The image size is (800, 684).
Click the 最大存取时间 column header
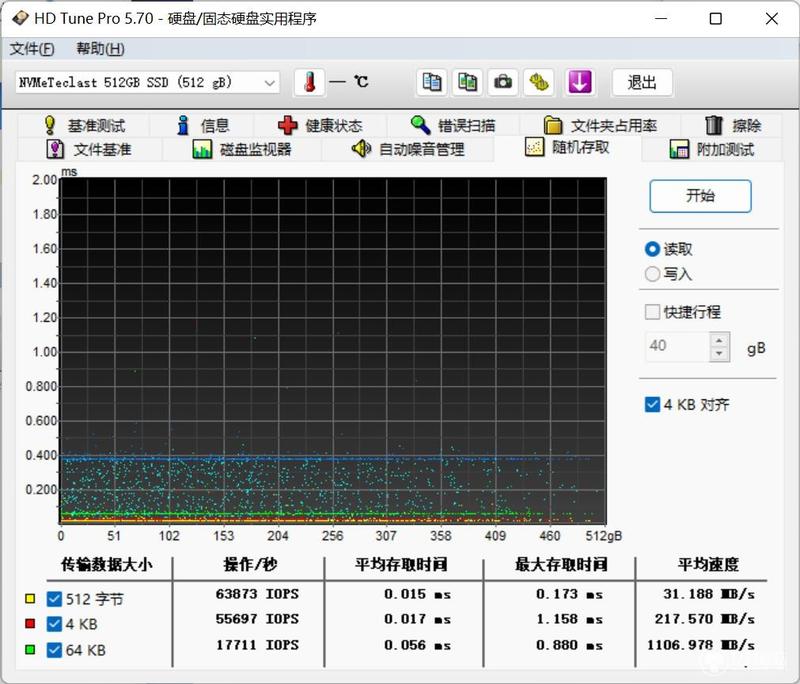561,565
